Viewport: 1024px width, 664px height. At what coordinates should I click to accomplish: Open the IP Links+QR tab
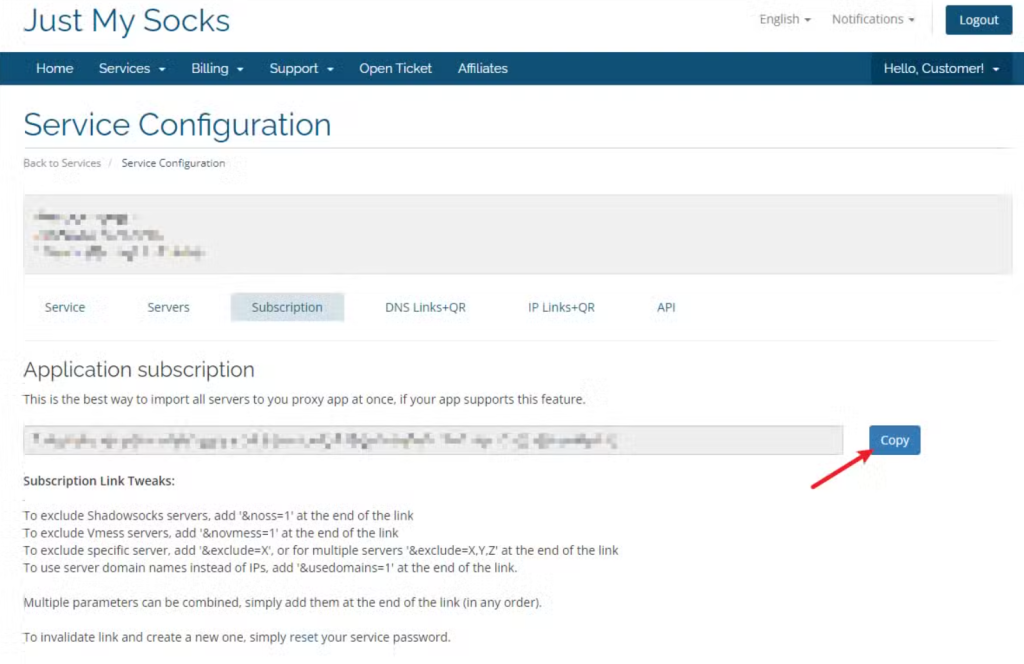click(561, 308)
